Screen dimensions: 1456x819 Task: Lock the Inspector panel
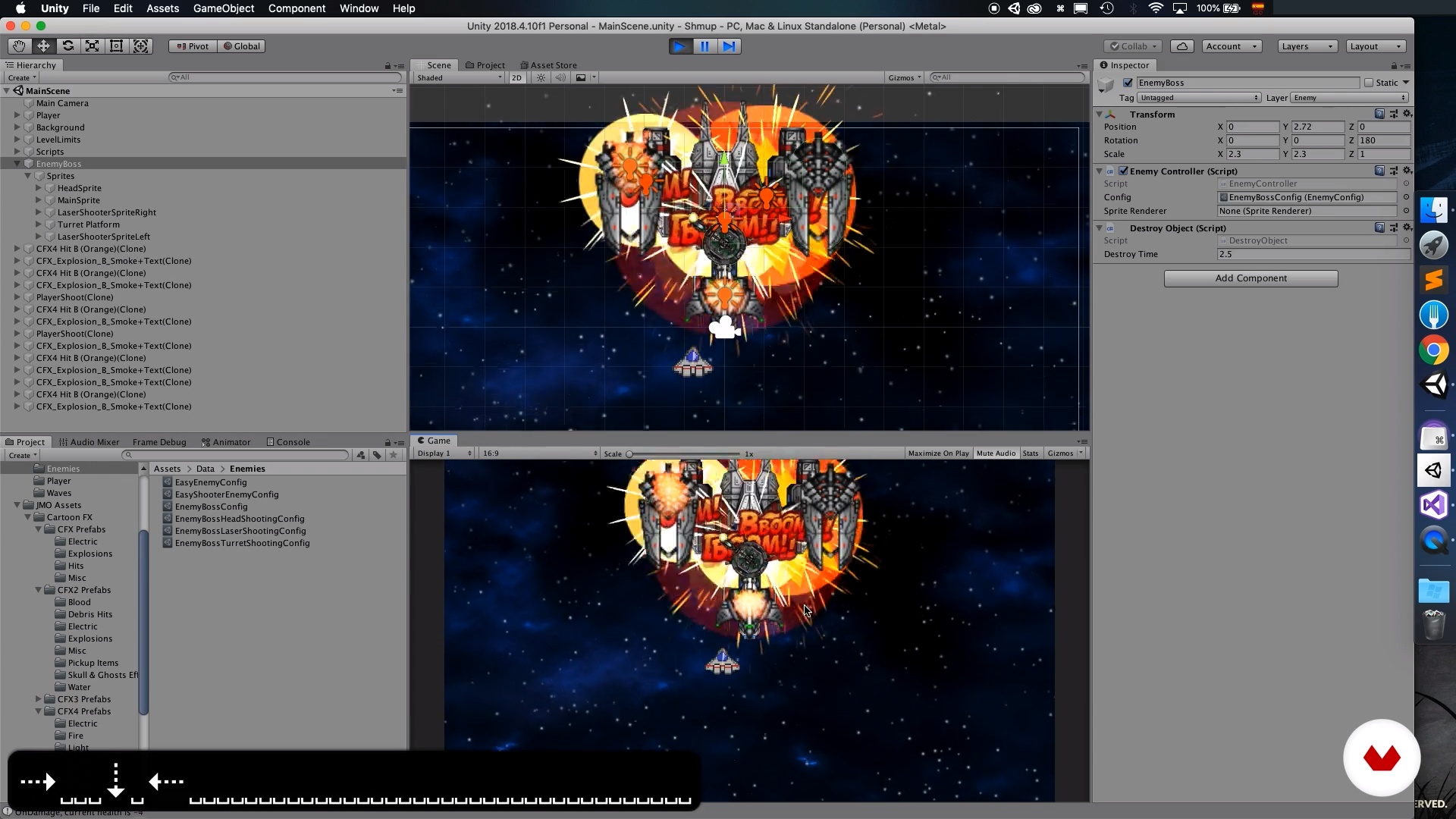(x=1394, y=66)
